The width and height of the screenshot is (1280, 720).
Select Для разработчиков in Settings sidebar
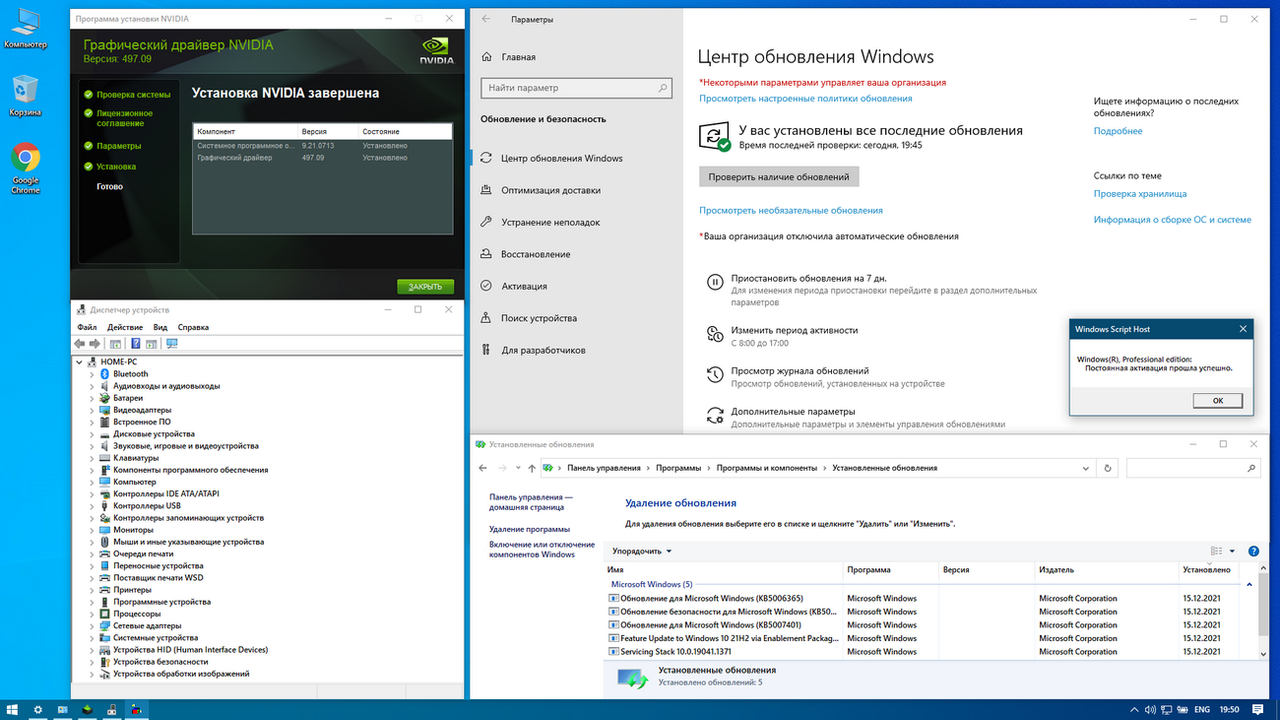pos(543,350)
